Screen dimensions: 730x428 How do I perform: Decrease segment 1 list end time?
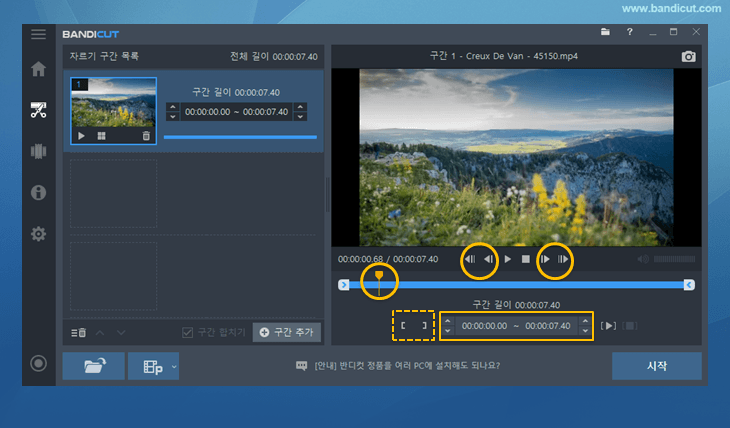click(x=301, y=116)
